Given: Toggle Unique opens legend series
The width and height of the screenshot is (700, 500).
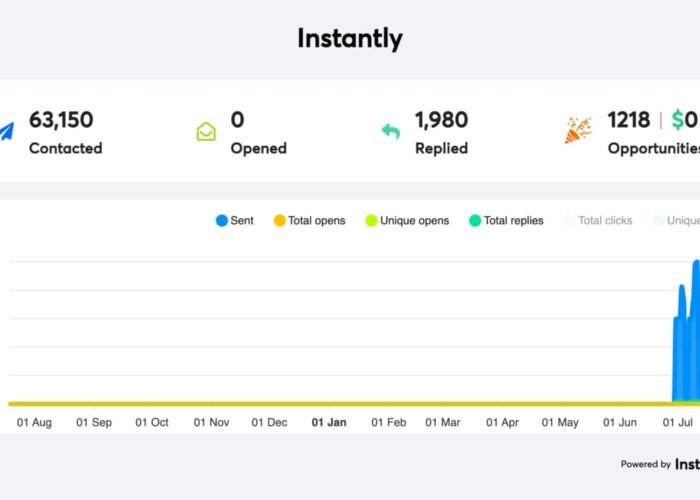Looking at the screenshot, I should click(x=407, y=220).
